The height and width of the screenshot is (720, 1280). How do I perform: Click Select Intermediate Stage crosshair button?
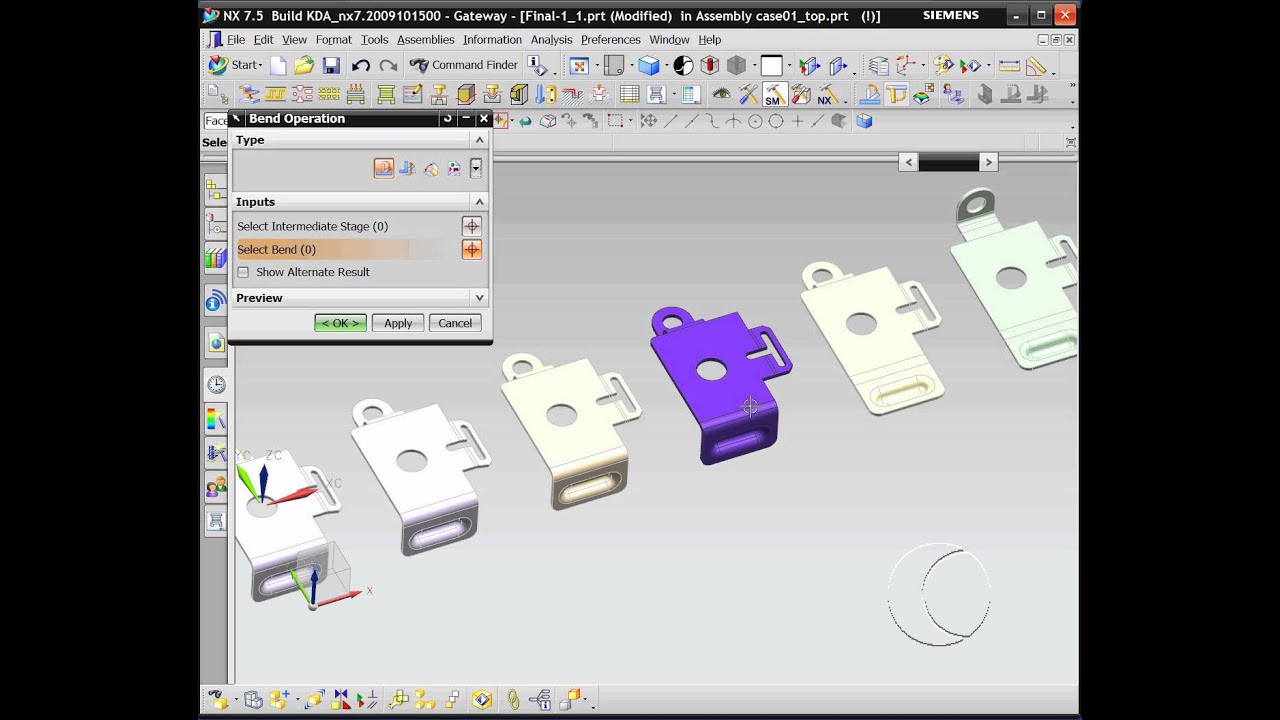471,226
